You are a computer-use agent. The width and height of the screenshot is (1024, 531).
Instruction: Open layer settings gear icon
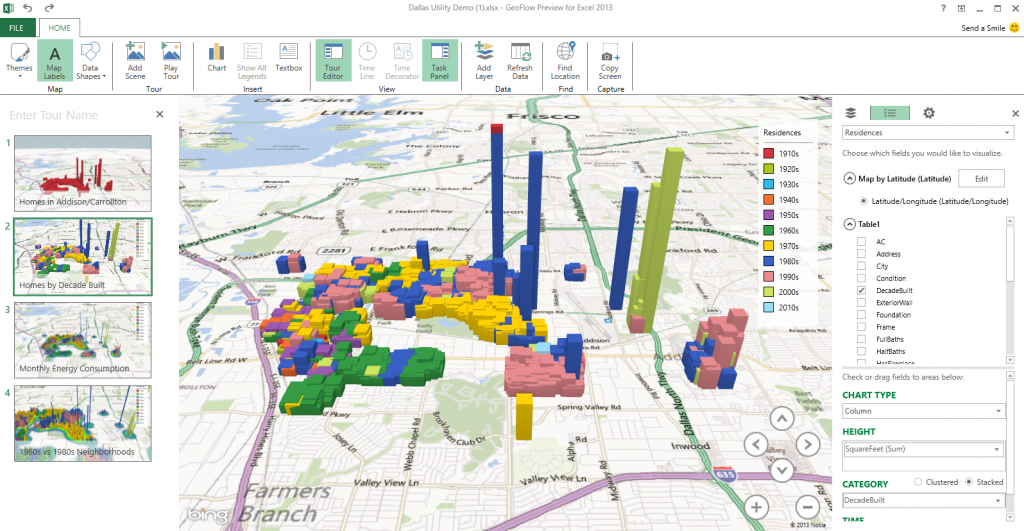(x=929, y=113)
